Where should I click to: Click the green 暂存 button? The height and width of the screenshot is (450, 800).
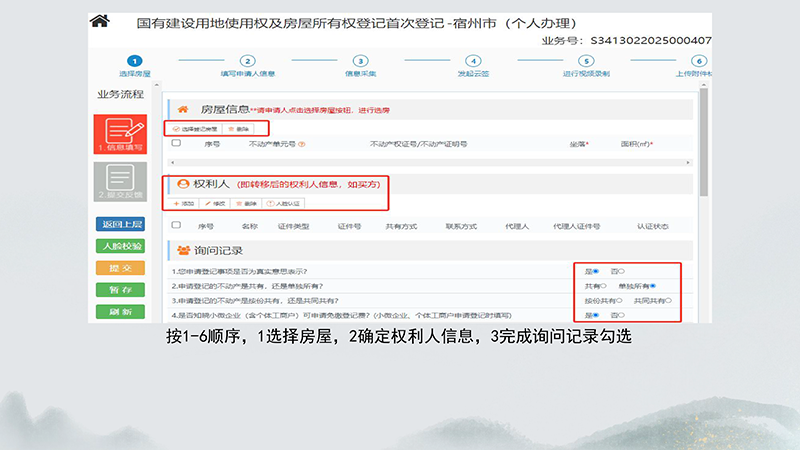pos(120,289)
